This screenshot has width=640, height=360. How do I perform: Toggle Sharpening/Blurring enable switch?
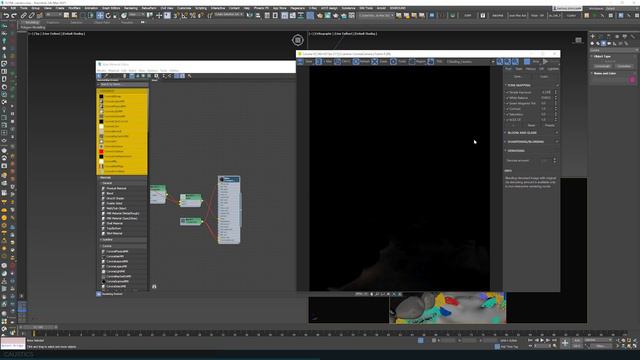pos(557,142)
